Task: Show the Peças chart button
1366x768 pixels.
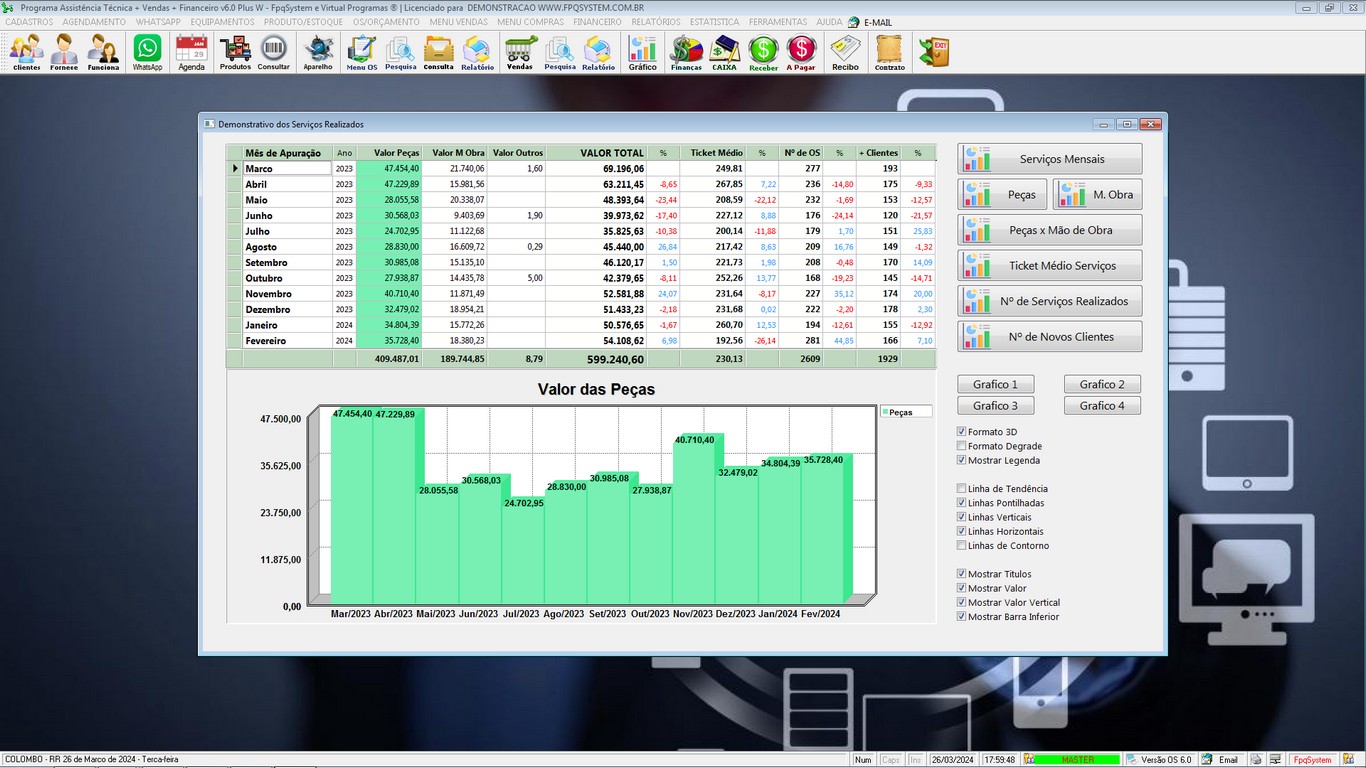Action: pyautogui.click(x=1002, y=195)
